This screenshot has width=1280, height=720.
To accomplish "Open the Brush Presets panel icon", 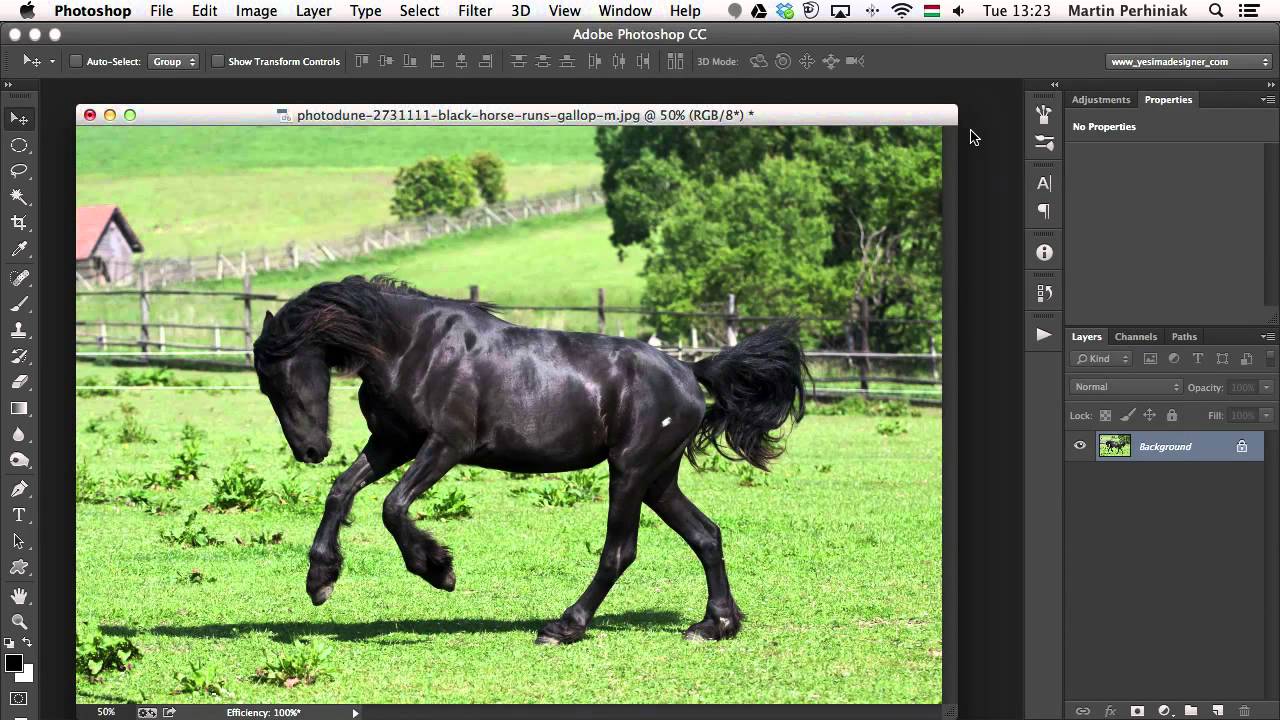I will point(1044,142).
